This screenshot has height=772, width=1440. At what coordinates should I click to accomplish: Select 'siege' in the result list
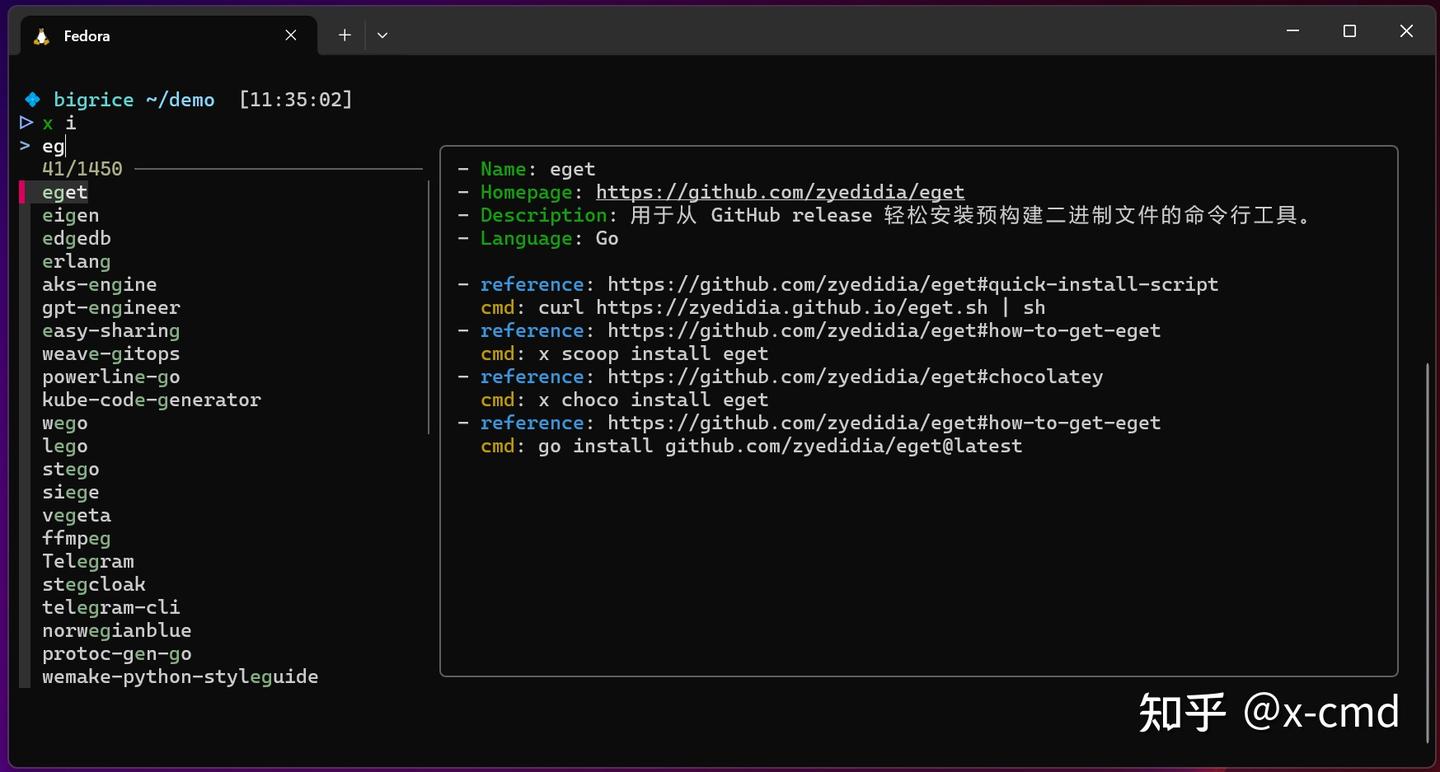(70, 491)
